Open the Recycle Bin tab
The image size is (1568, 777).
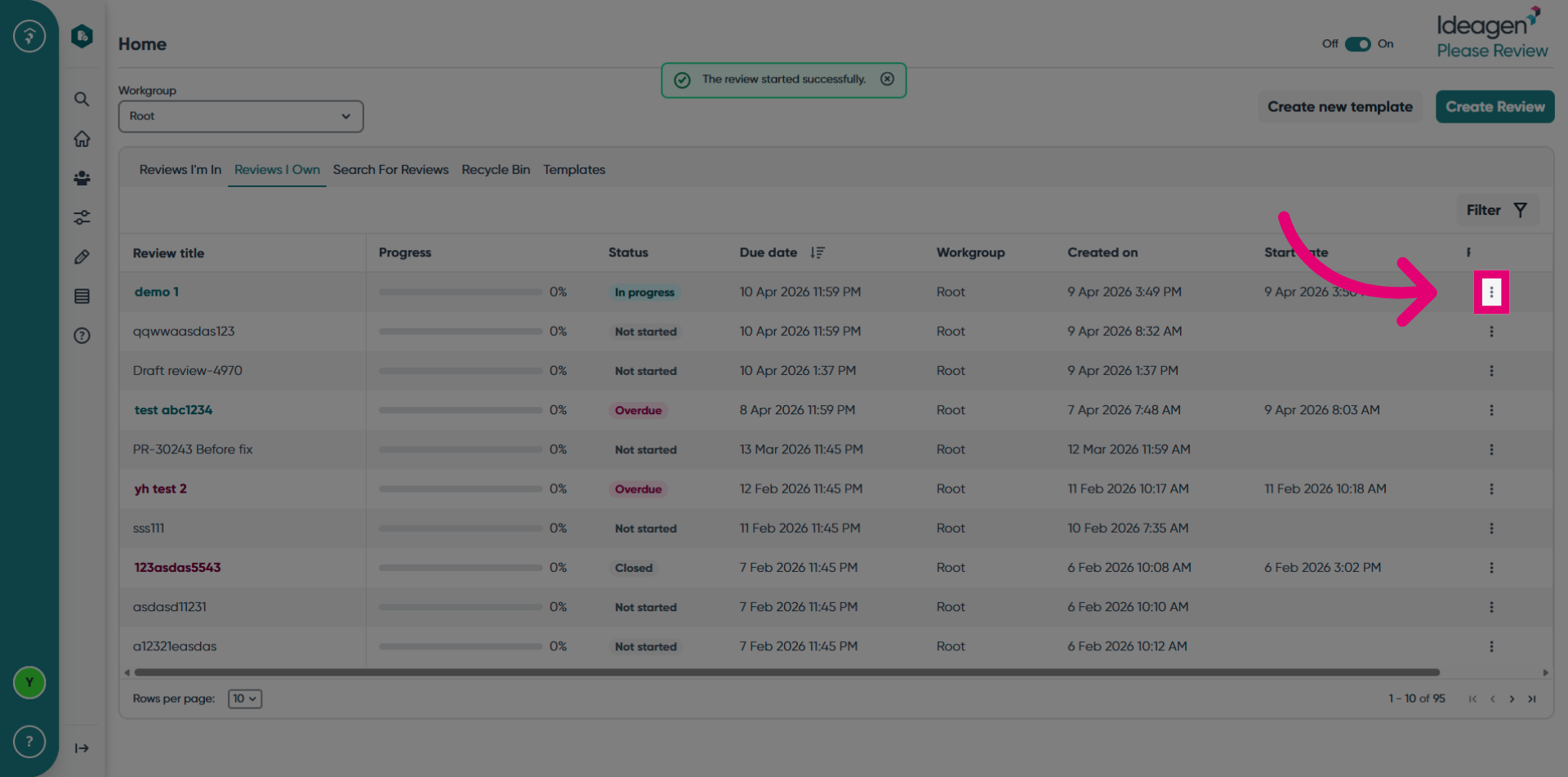pos(496,170)
